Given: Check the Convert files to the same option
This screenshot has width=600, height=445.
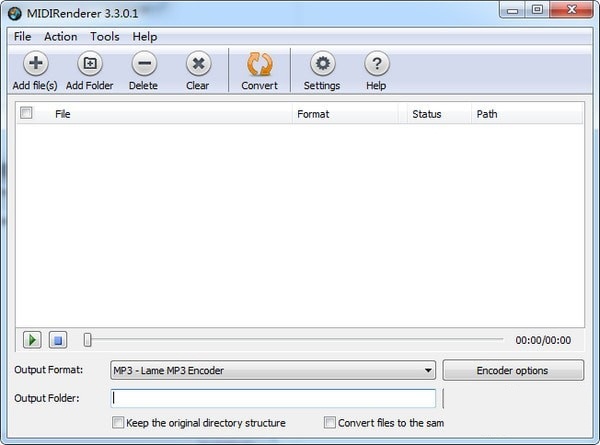Looking at the screenshot, I should pyautogui.click(x=329, y=422).
